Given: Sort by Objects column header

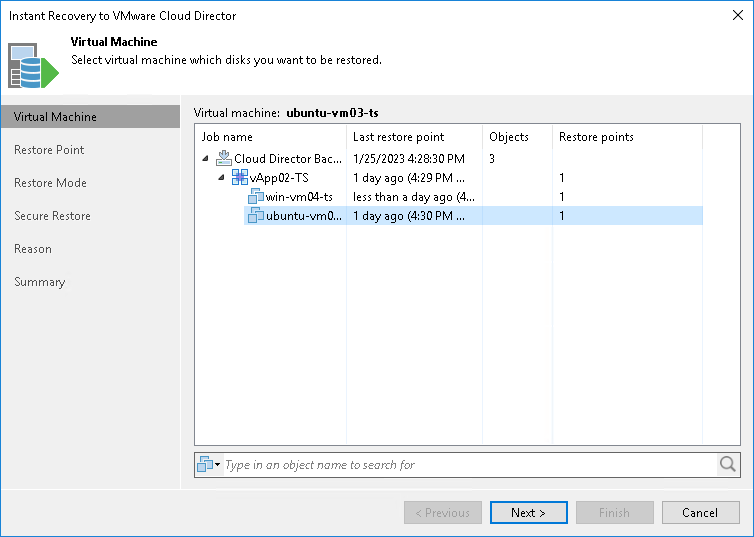Looking at the screenshot, I should [x=517, y=137].
